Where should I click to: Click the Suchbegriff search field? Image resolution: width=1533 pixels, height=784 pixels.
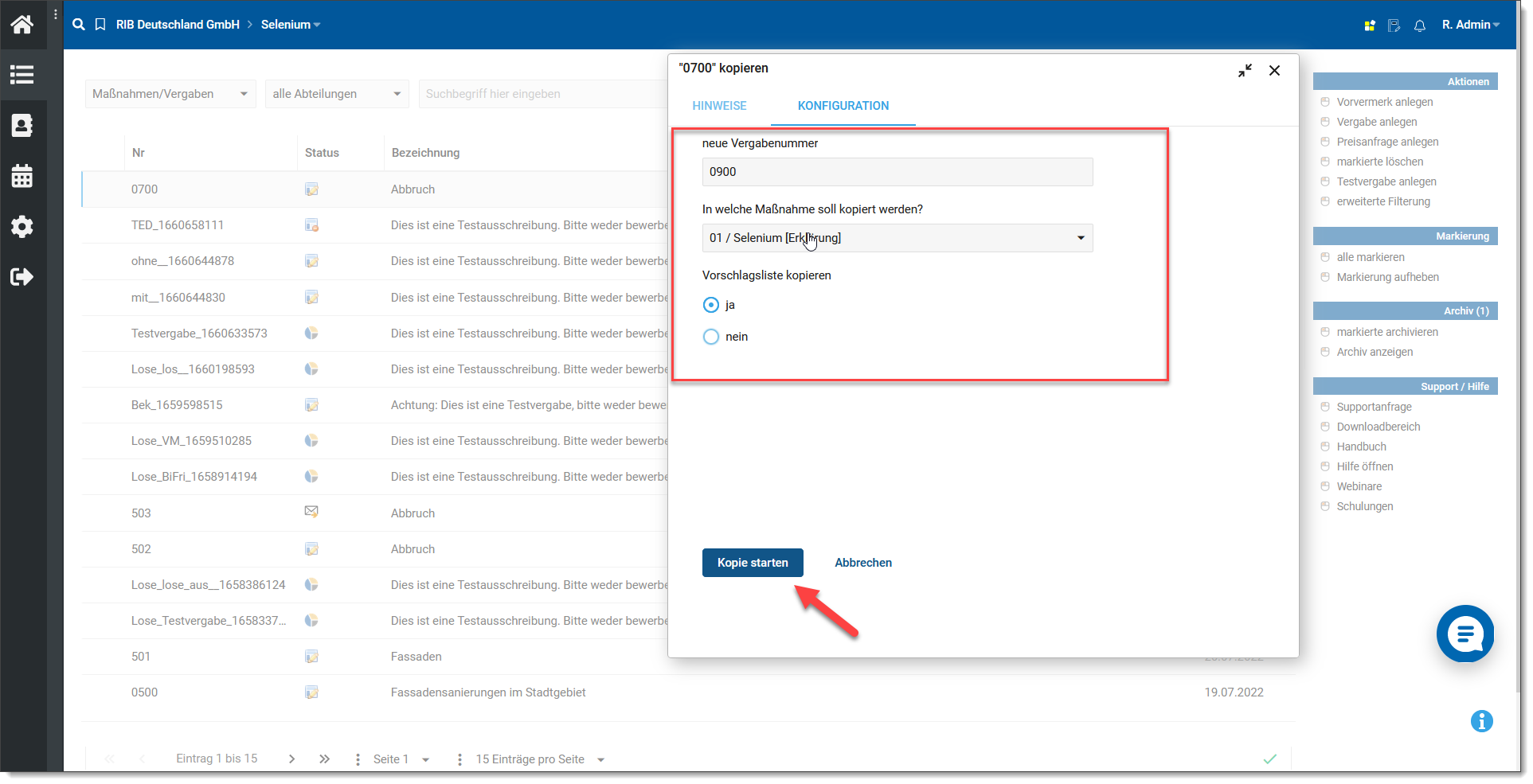coord(543,94)
